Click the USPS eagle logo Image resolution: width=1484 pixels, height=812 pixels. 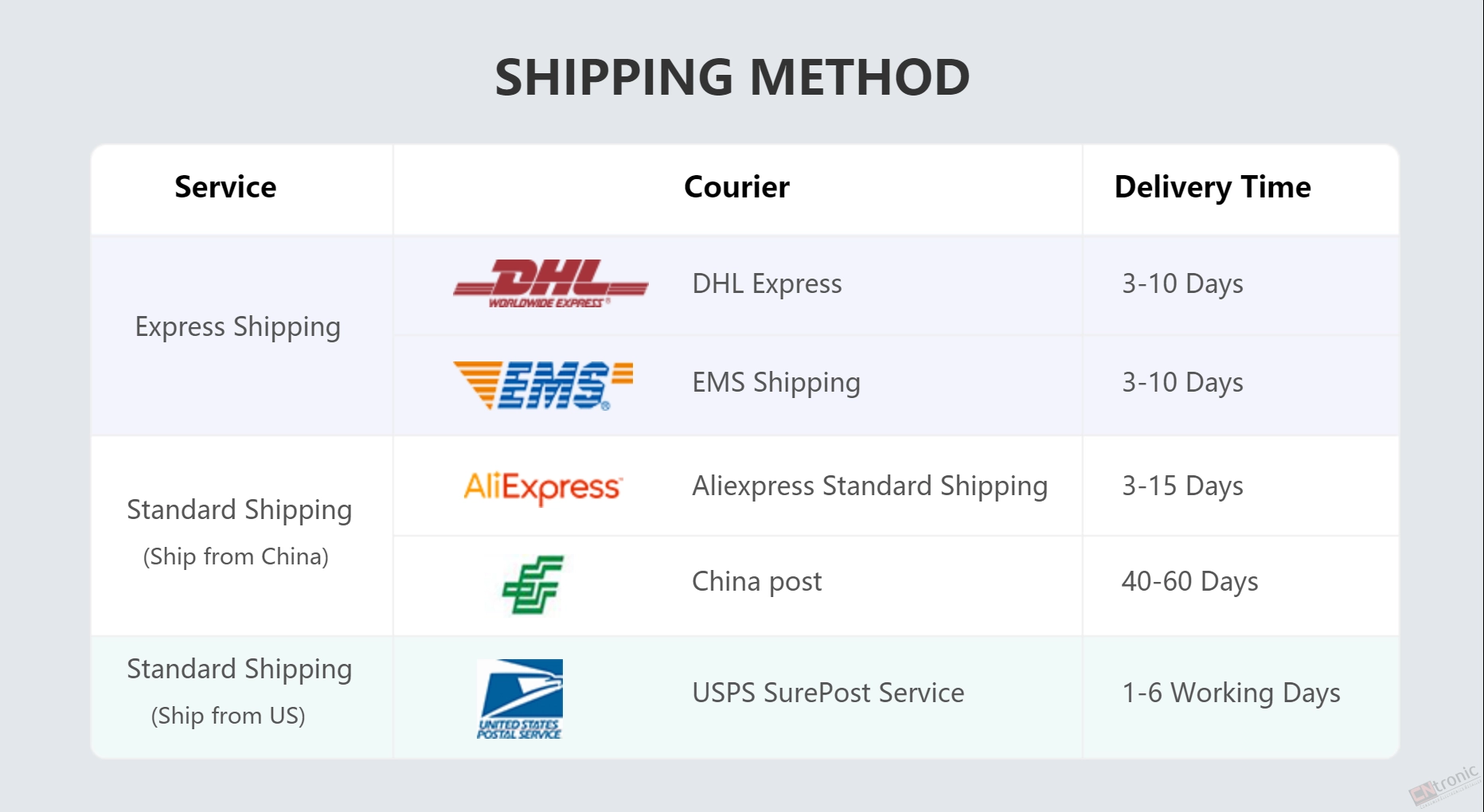click(x=520, y=699)
